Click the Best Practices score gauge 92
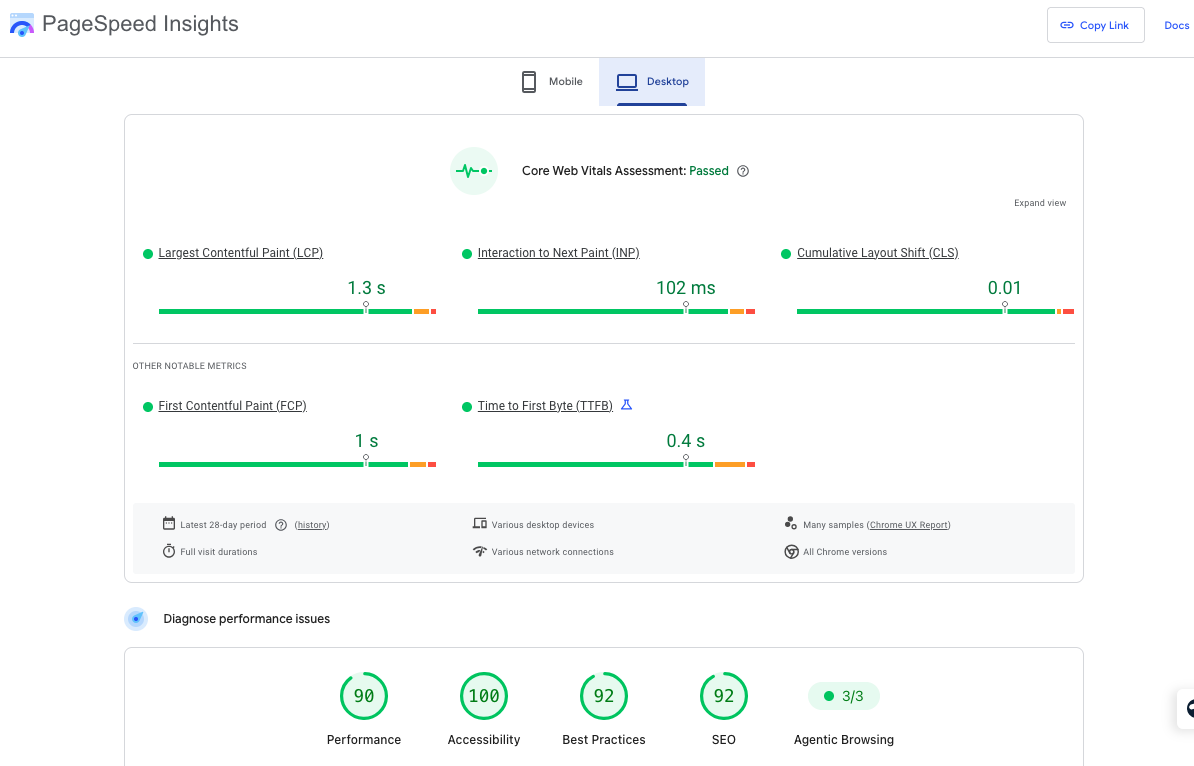 tap(604, 696)
